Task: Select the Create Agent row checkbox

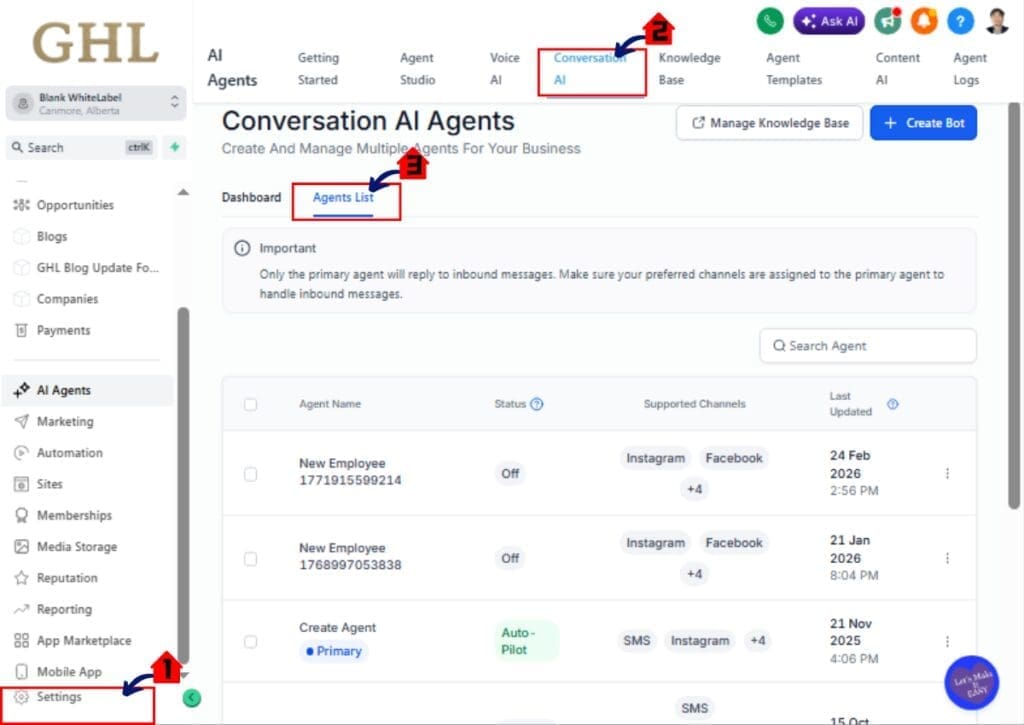Action: (x=251, y=638)
